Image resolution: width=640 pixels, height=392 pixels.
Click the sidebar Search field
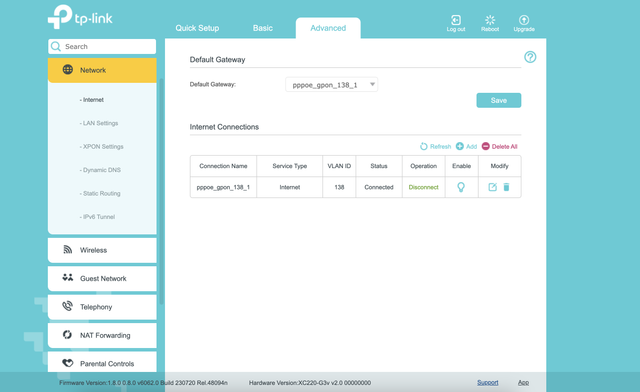pos(102,47)
